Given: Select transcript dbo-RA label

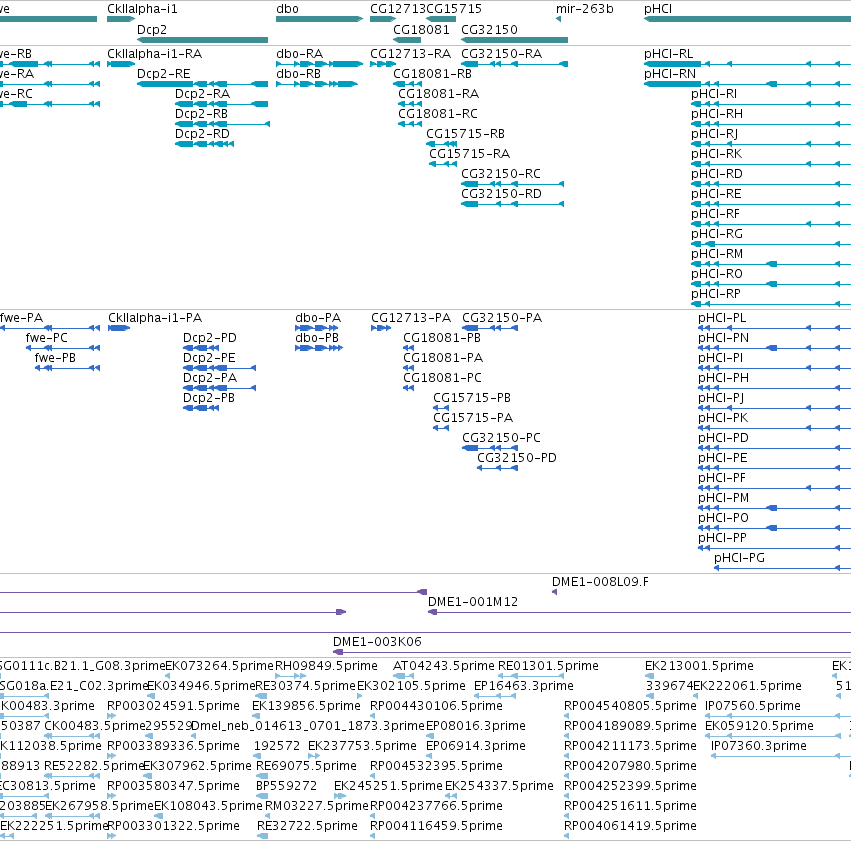Looking at the screenshot, I should click(300, 54).
